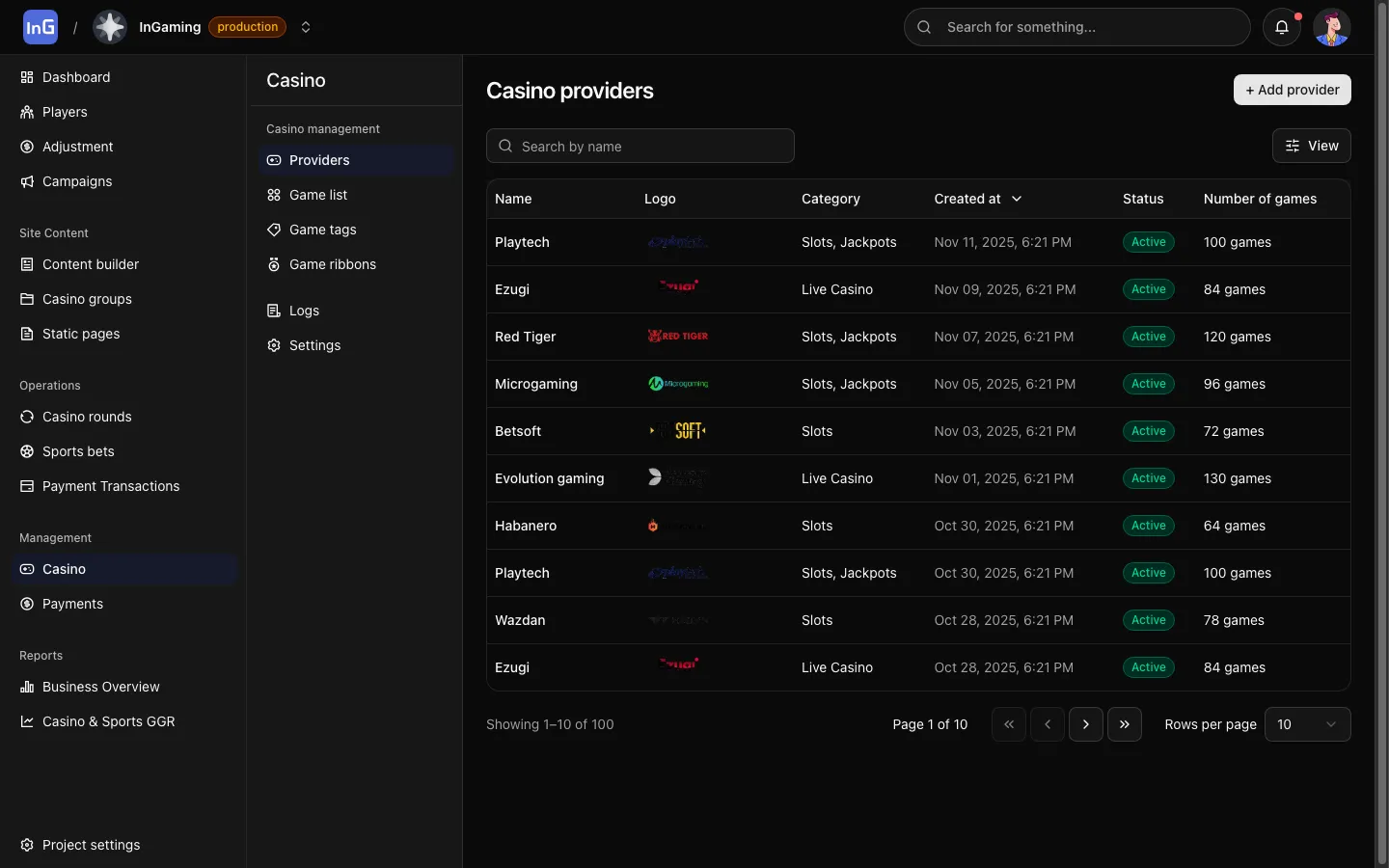1389x868 pixels.
Task: Switch to the Game list section
Action: pos(316,195)
